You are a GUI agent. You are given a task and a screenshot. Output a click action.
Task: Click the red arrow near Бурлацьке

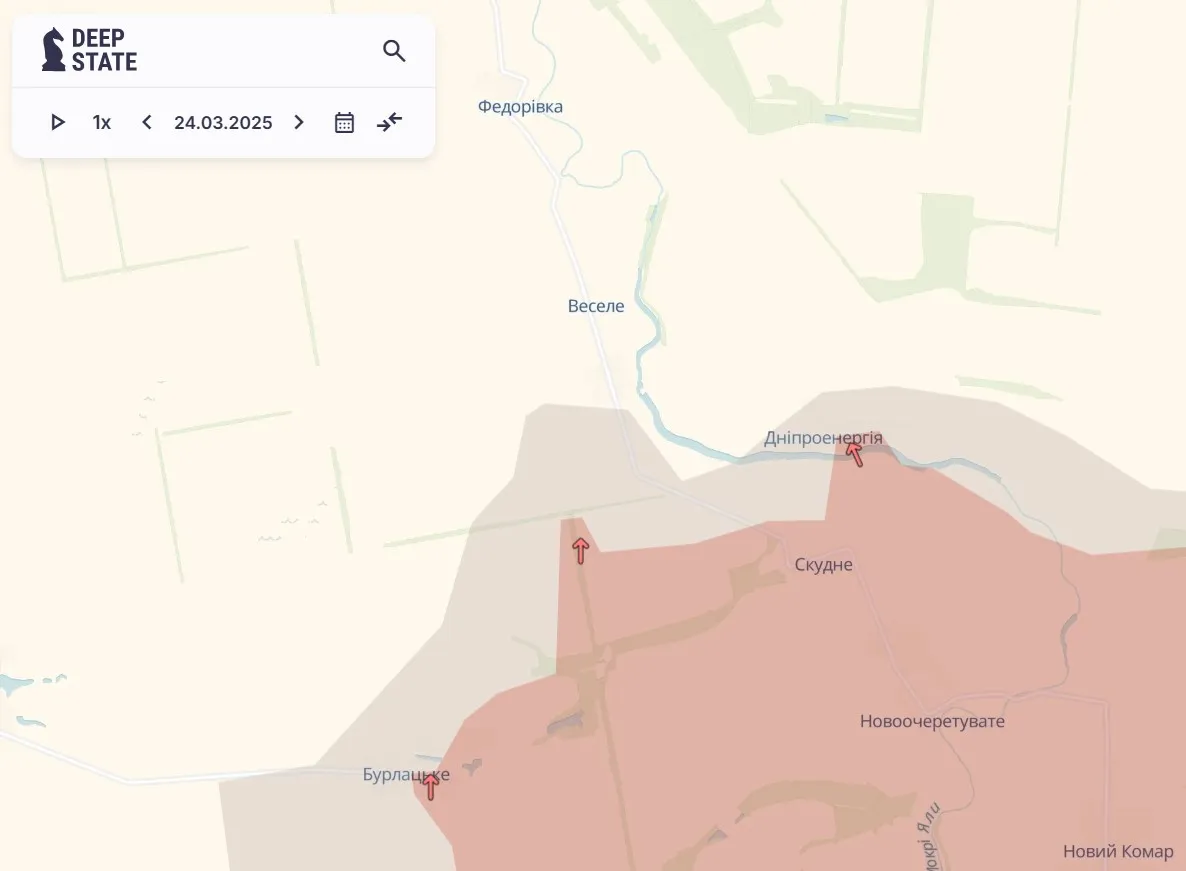coord(430,786)
